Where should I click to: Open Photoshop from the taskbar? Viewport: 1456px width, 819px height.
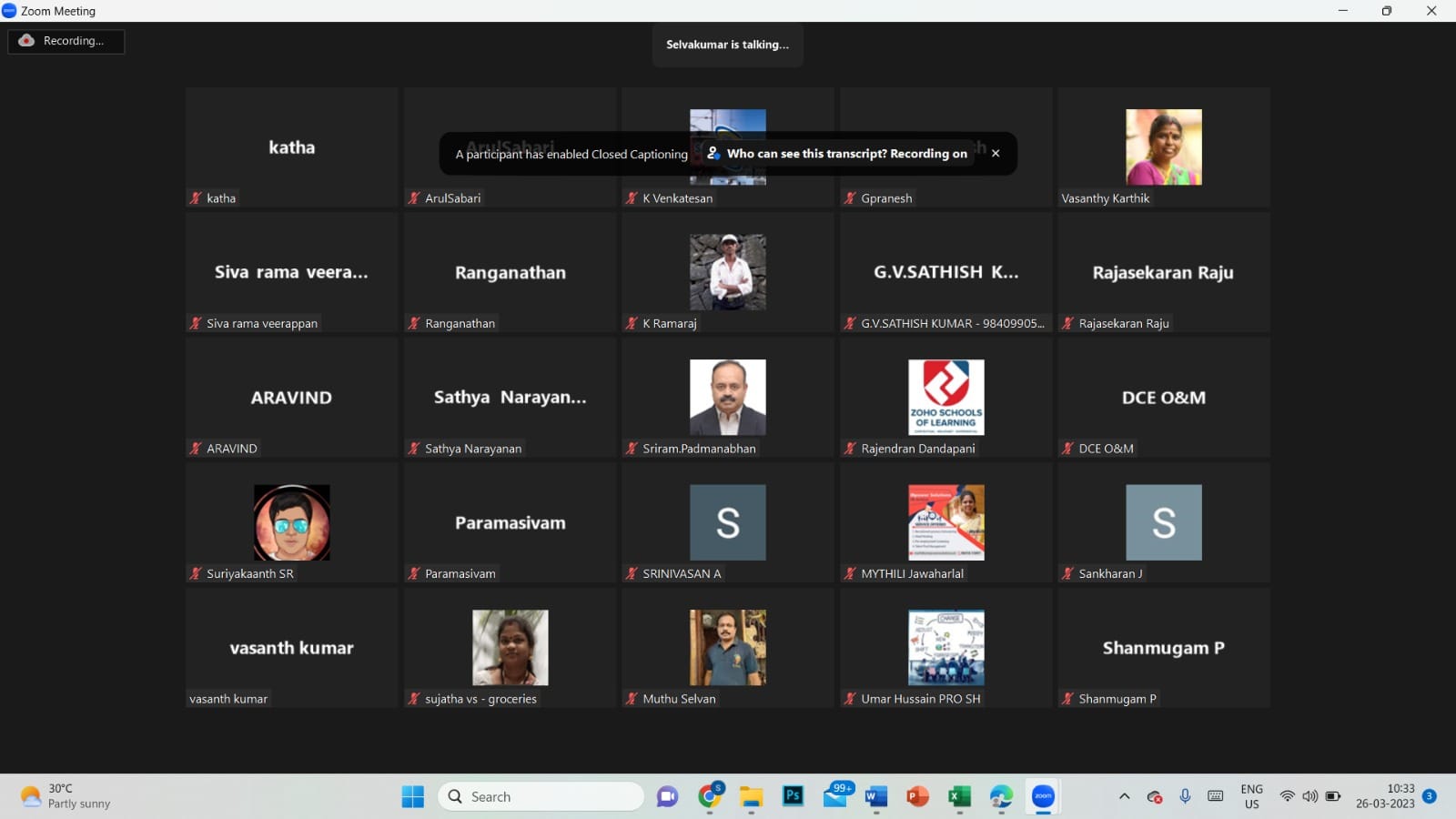793,796
